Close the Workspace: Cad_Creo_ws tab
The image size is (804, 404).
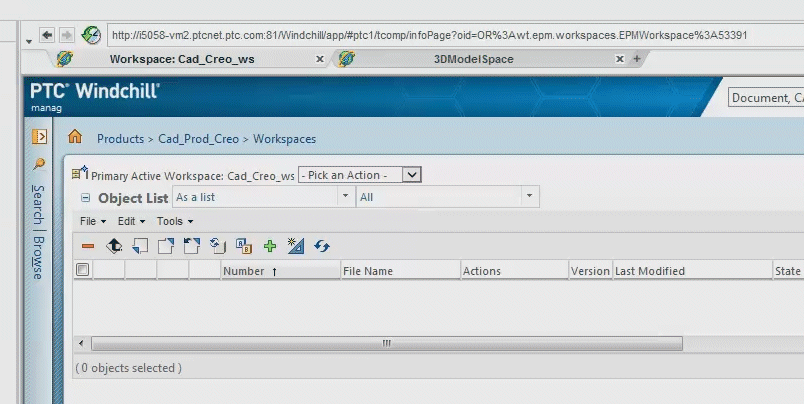320,59
